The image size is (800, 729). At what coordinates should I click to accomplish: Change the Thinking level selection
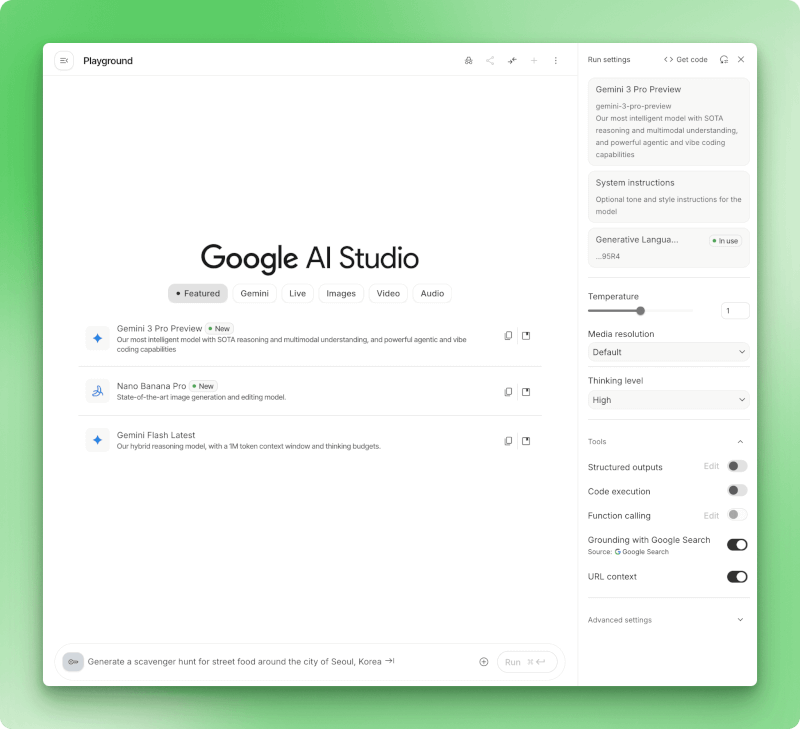(668, 400)
